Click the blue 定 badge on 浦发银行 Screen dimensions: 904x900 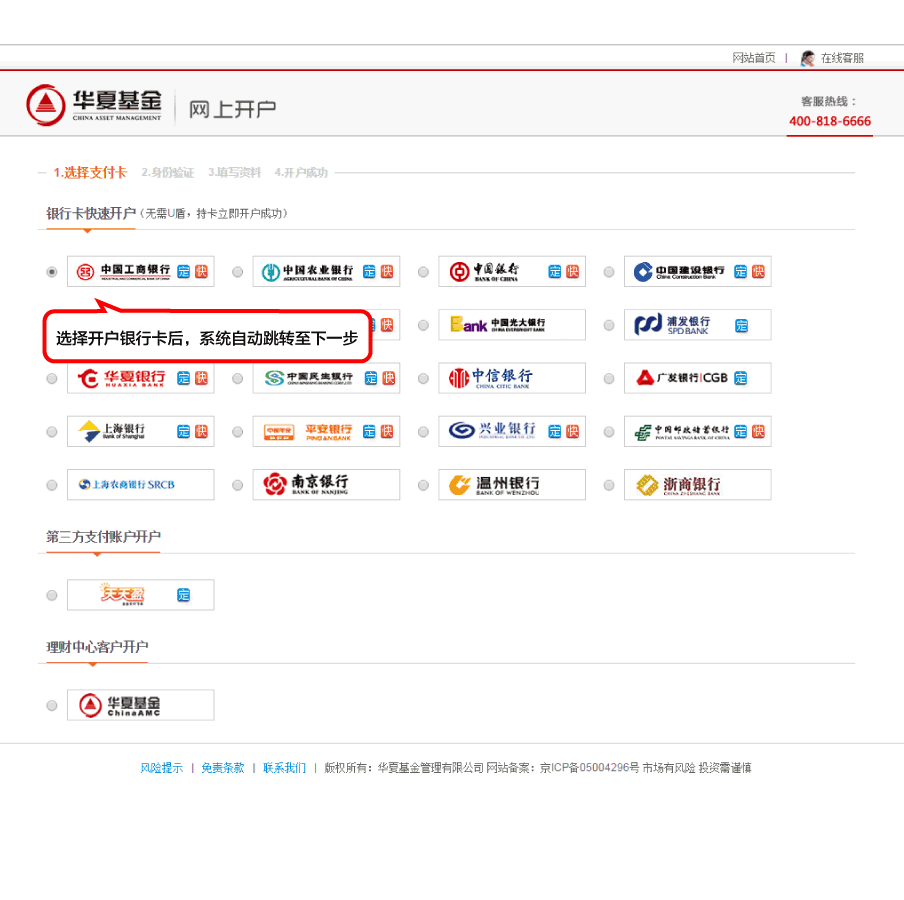[x=741, y=326]
